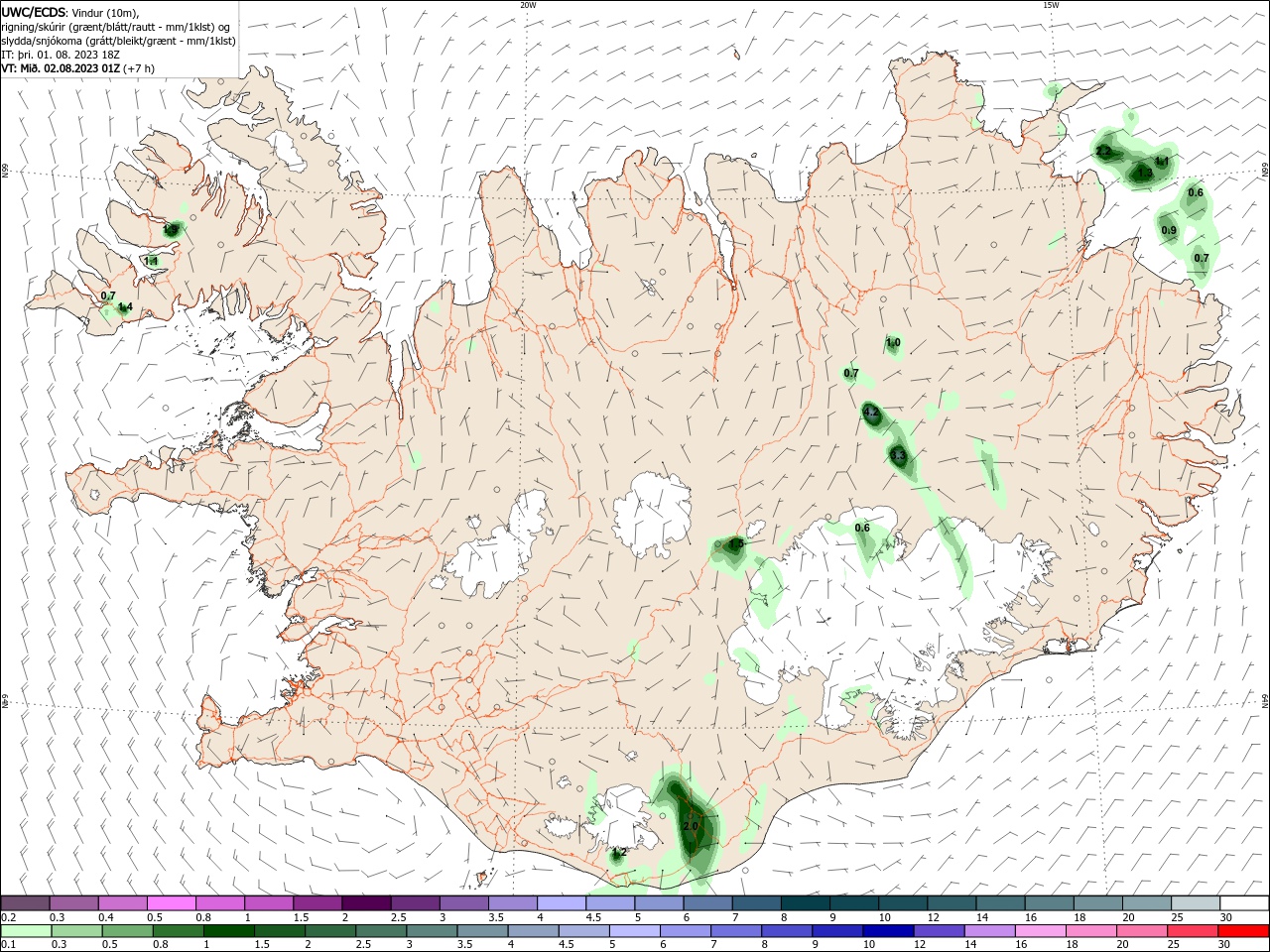1270x952 pixels.
Task: Click the '0.4' label on the upper legend scale
Action: pyautogui.click(x=106, y=917)
